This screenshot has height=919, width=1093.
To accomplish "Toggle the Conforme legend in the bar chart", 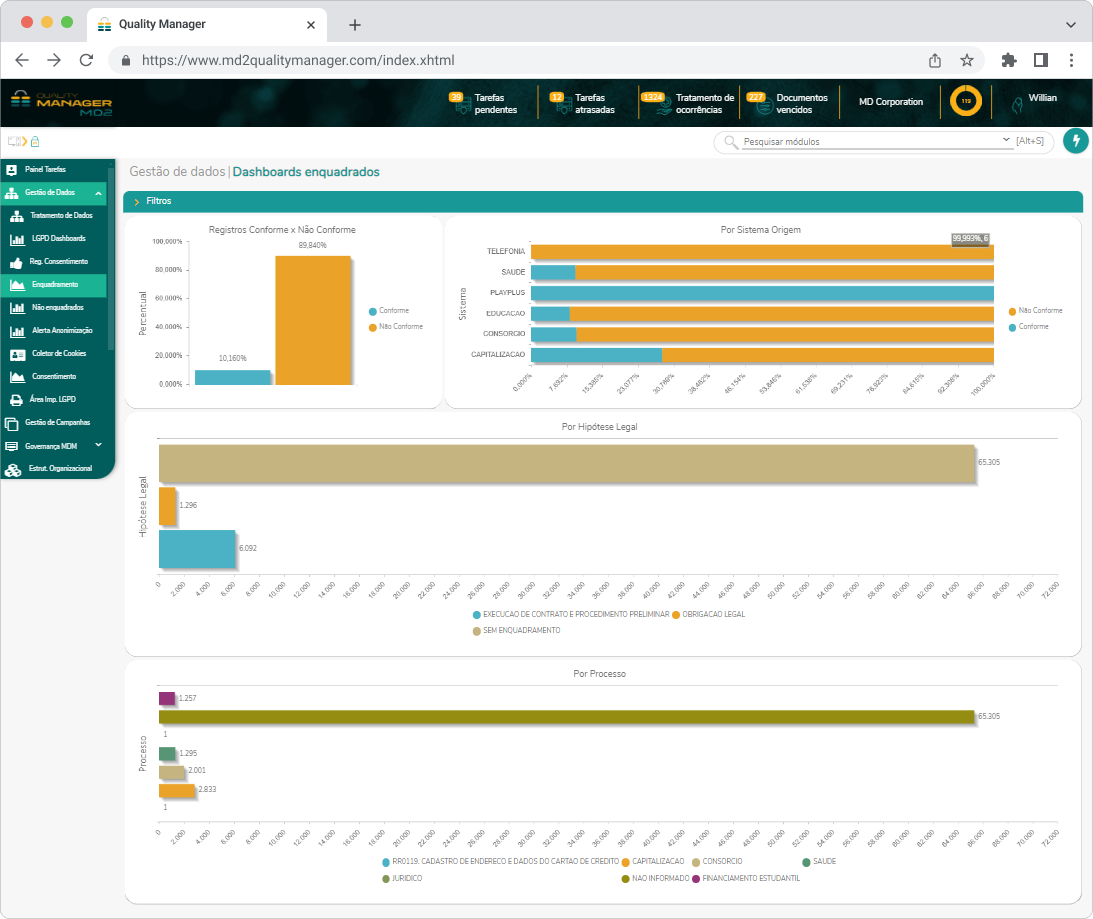I will [394, 311].
